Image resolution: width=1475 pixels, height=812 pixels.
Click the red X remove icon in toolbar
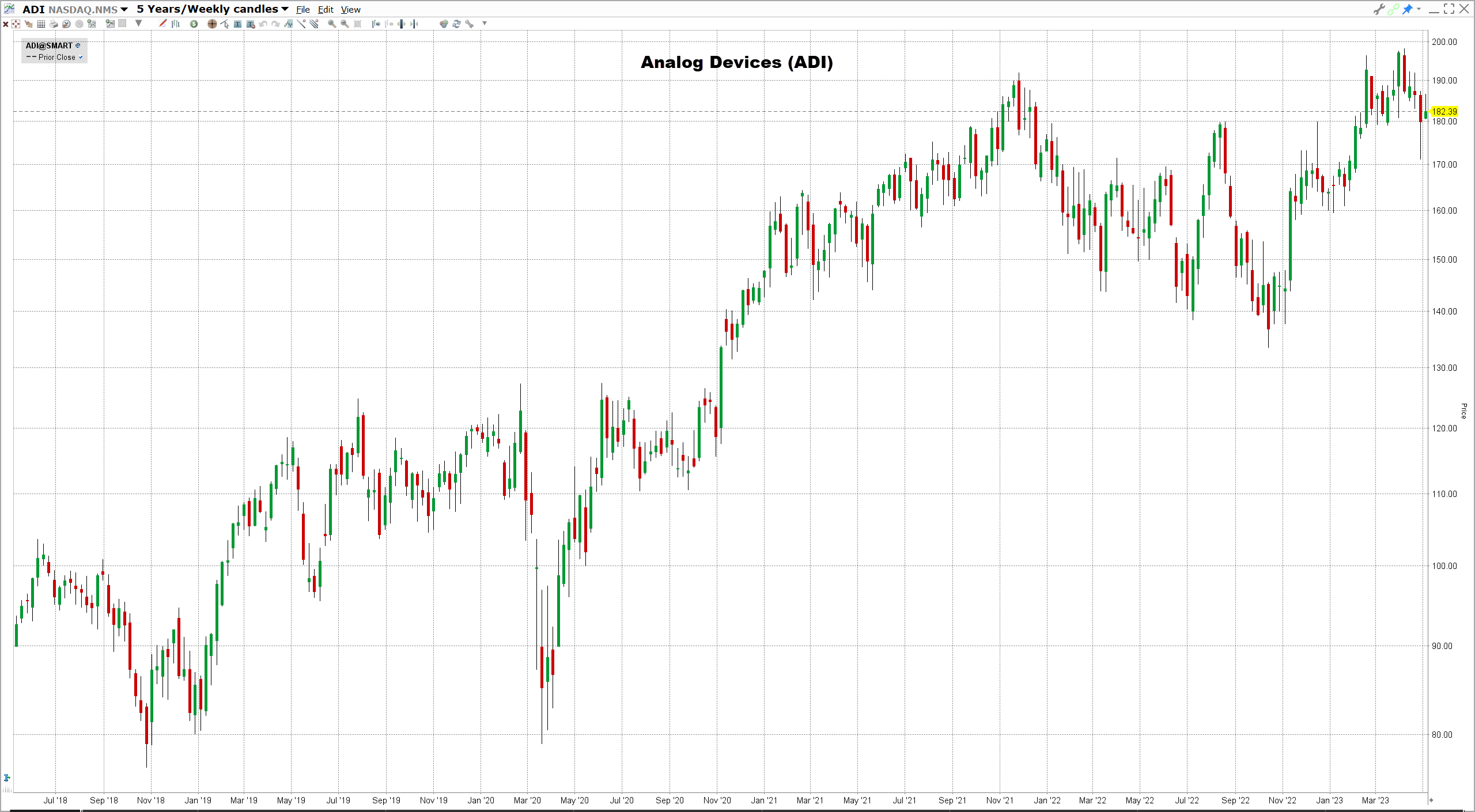(x=6, y=24)
